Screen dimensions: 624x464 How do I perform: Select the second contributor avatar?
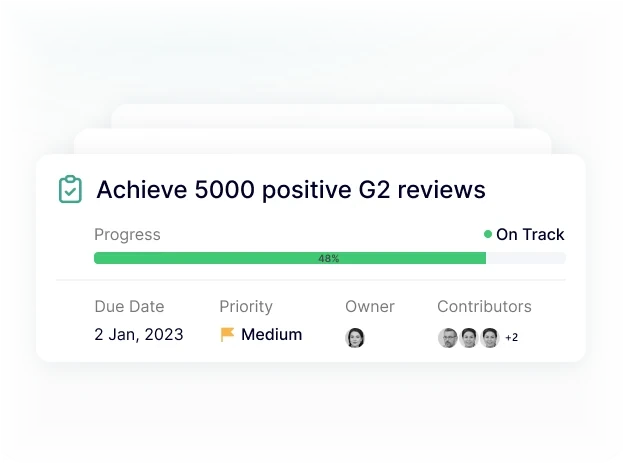pos(469,338)
